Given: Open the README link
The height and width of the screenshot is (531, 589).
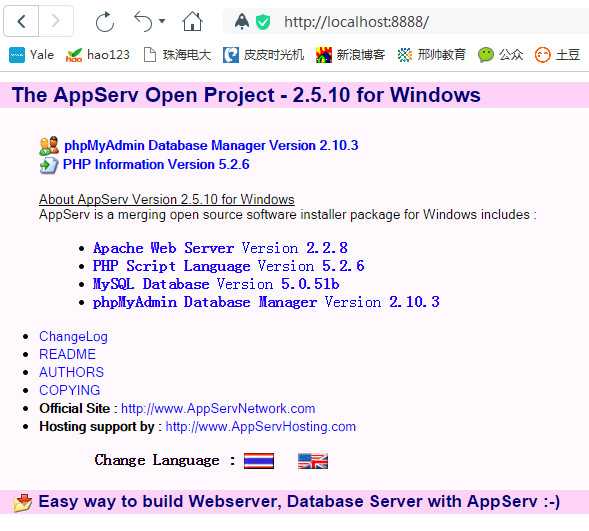Looking at the screenshot, I should click(67, 354).
